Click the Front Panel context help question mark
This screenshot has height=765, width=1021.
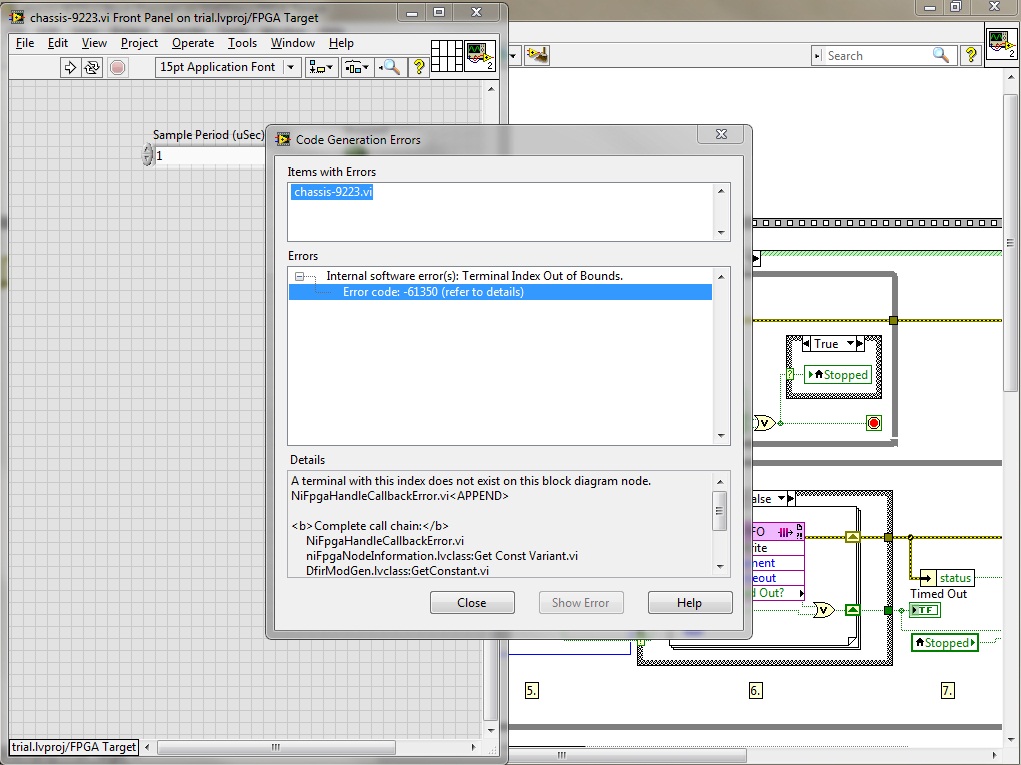[x=419, y=67]
